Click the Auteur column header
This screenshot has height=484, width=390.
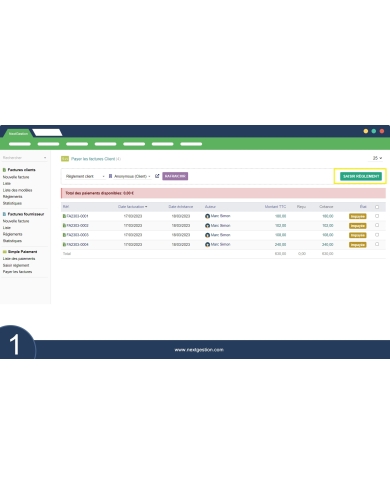tap(210, 207)
